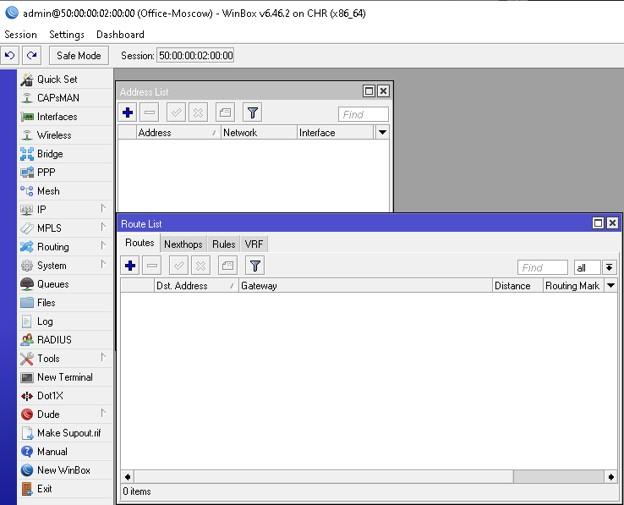Select the Routes tab
624x505 pixels.
(140, 243)
